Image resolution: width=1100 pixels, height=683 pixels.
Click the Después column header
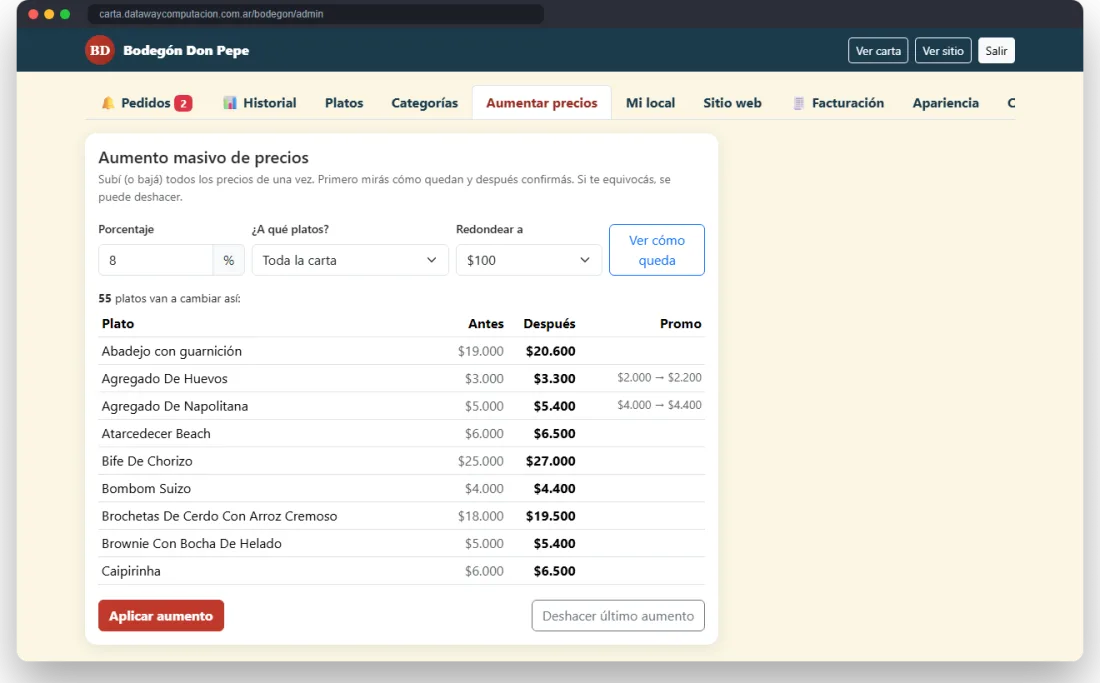pyautogui.click(x=549, y=324)
